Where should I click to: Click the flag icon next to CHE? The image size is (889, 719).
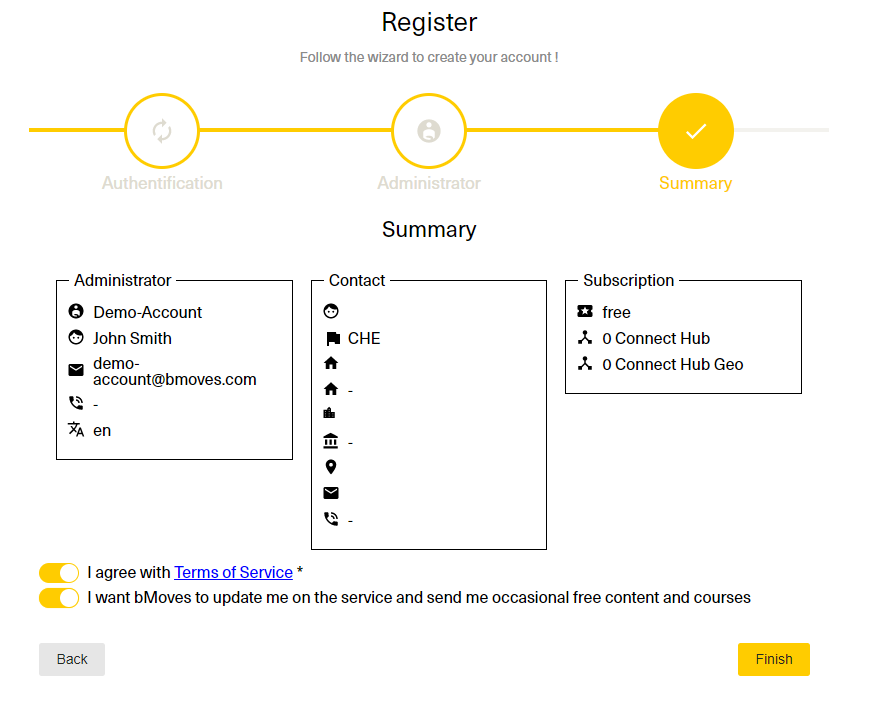tap(331, 339)
